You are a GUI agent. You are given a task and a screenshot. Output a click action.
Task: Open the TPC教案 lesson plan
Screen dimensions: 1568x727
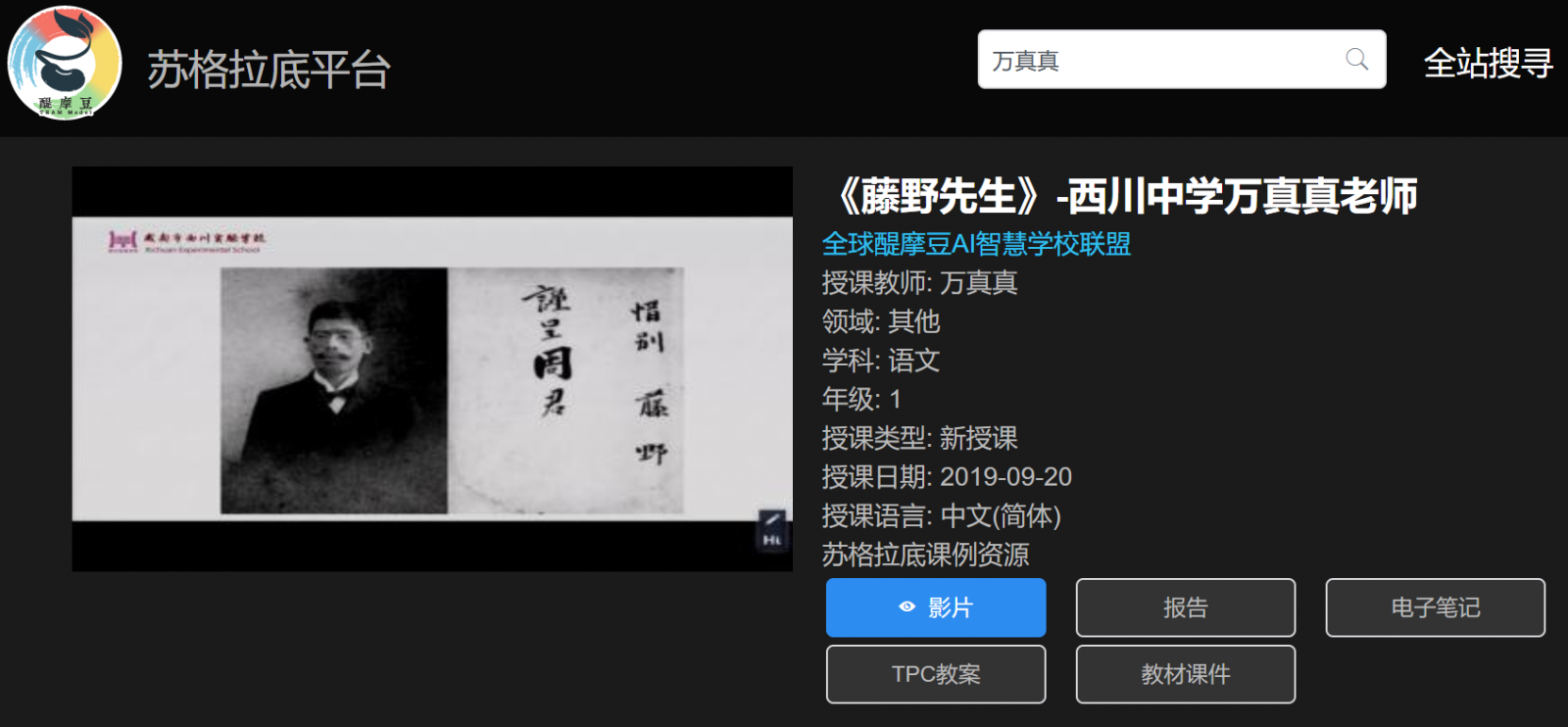(936, 674)
